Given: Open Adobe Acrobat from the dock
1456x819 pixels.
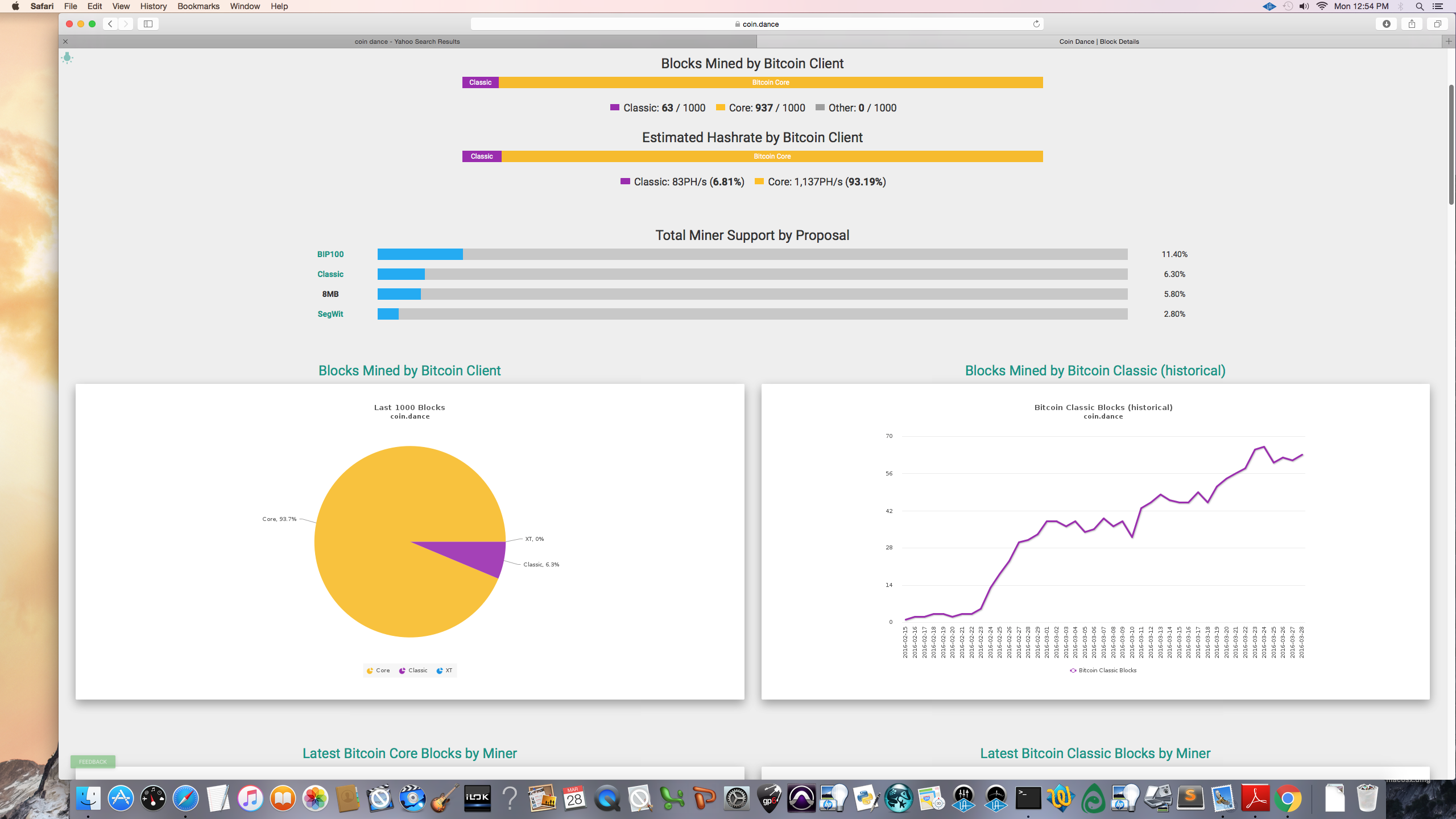Looking at the screenshot, I should tap(1255, 799).
